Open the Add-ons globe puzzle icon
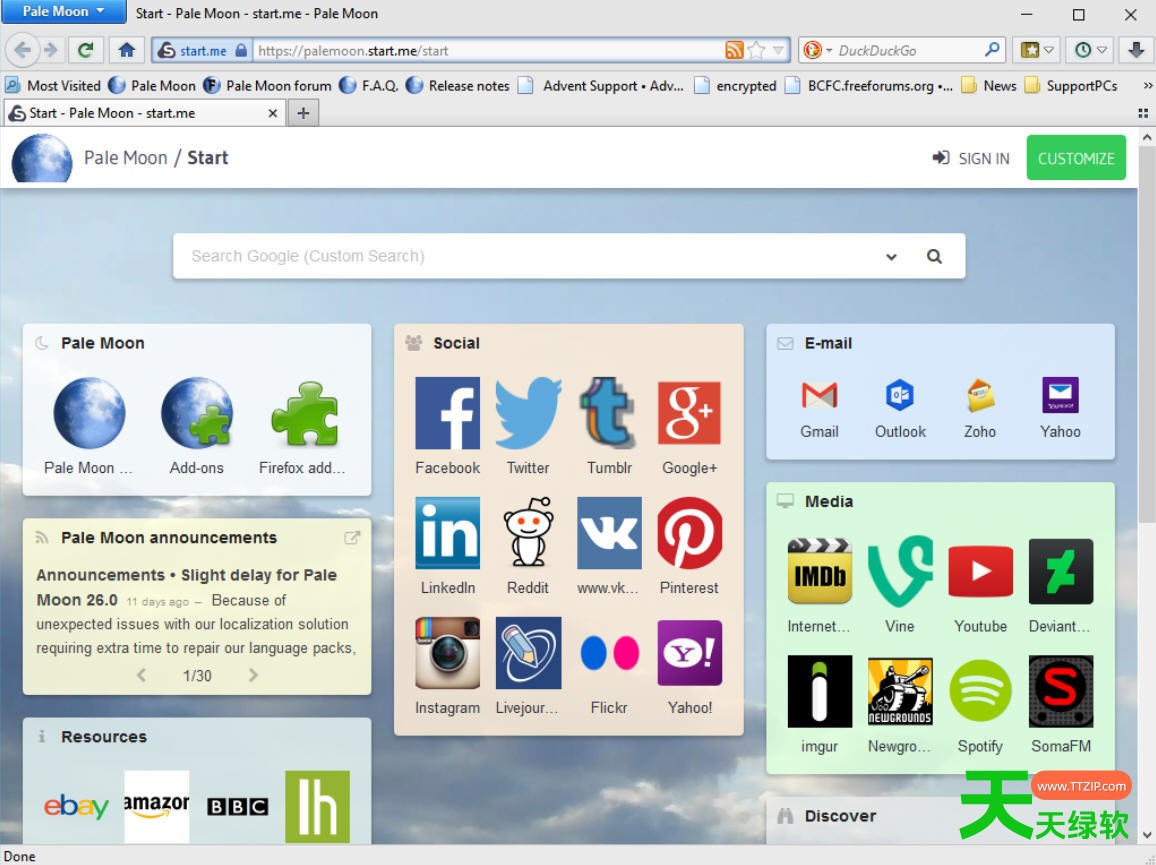1156x865 pixels. click(197, 413)
